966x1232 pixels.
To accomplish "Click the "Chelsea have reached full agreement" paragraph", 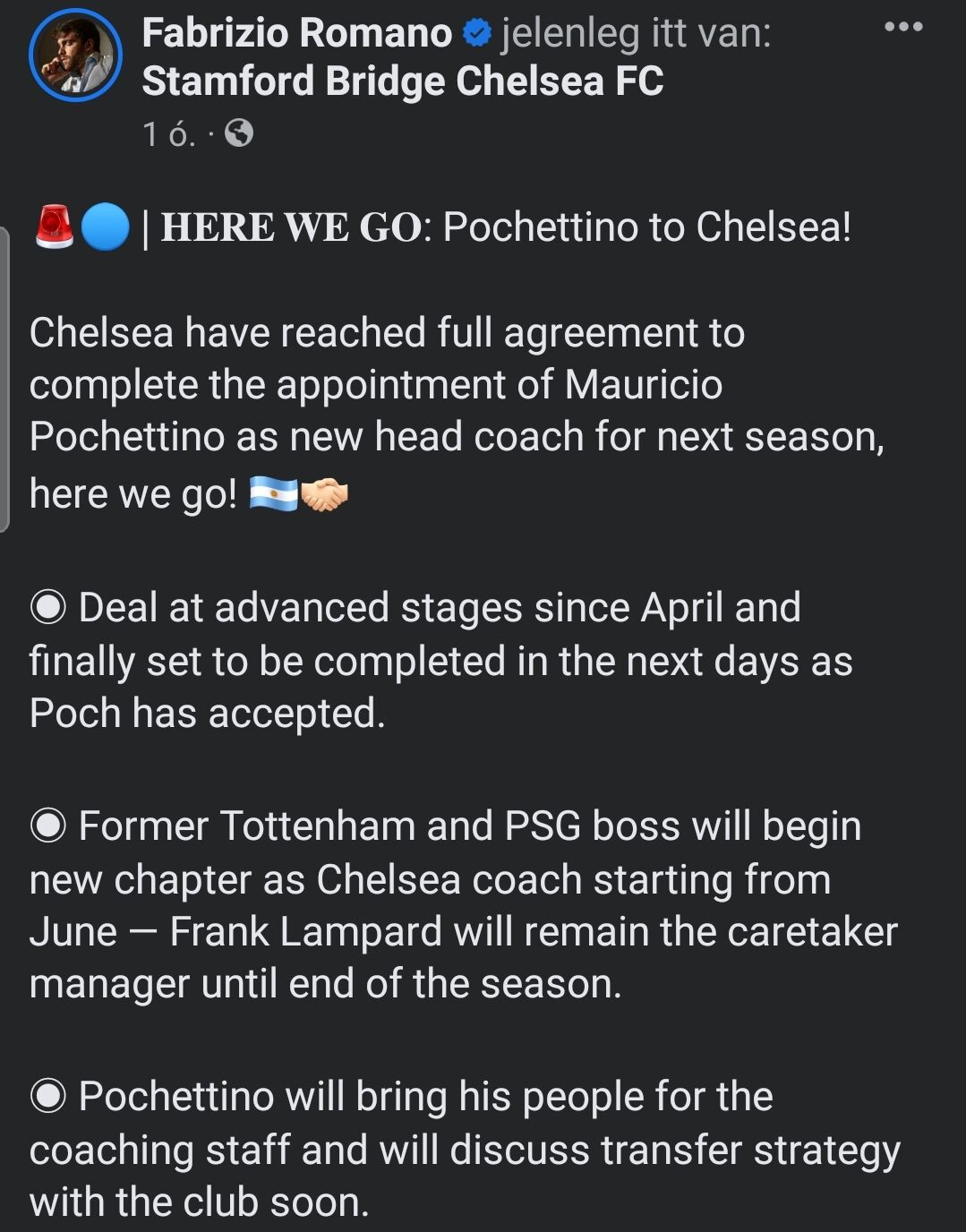I will click(x=457, y=412).
